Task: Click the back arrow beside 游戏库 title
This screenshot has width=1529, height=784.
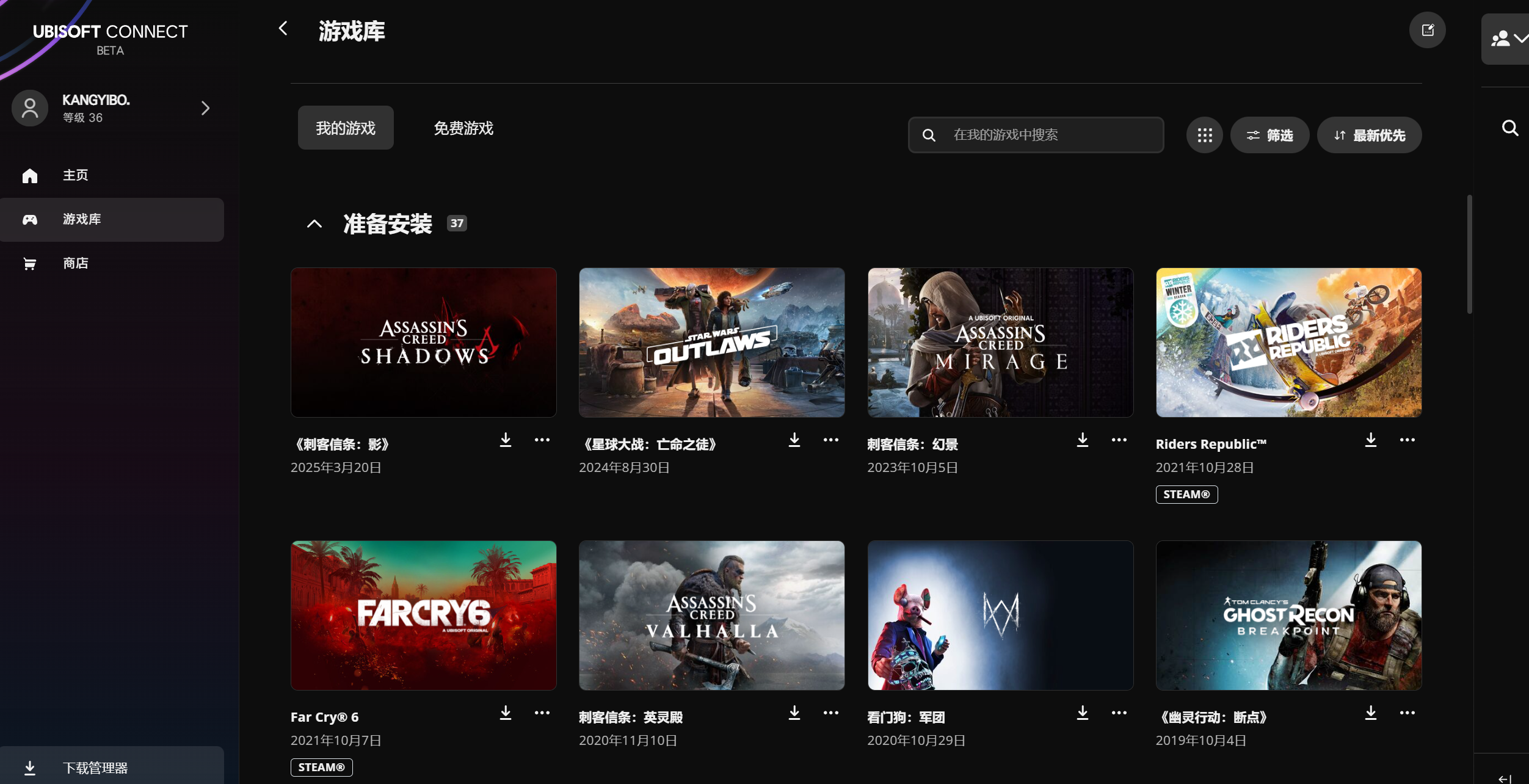Action: point(283,29)
